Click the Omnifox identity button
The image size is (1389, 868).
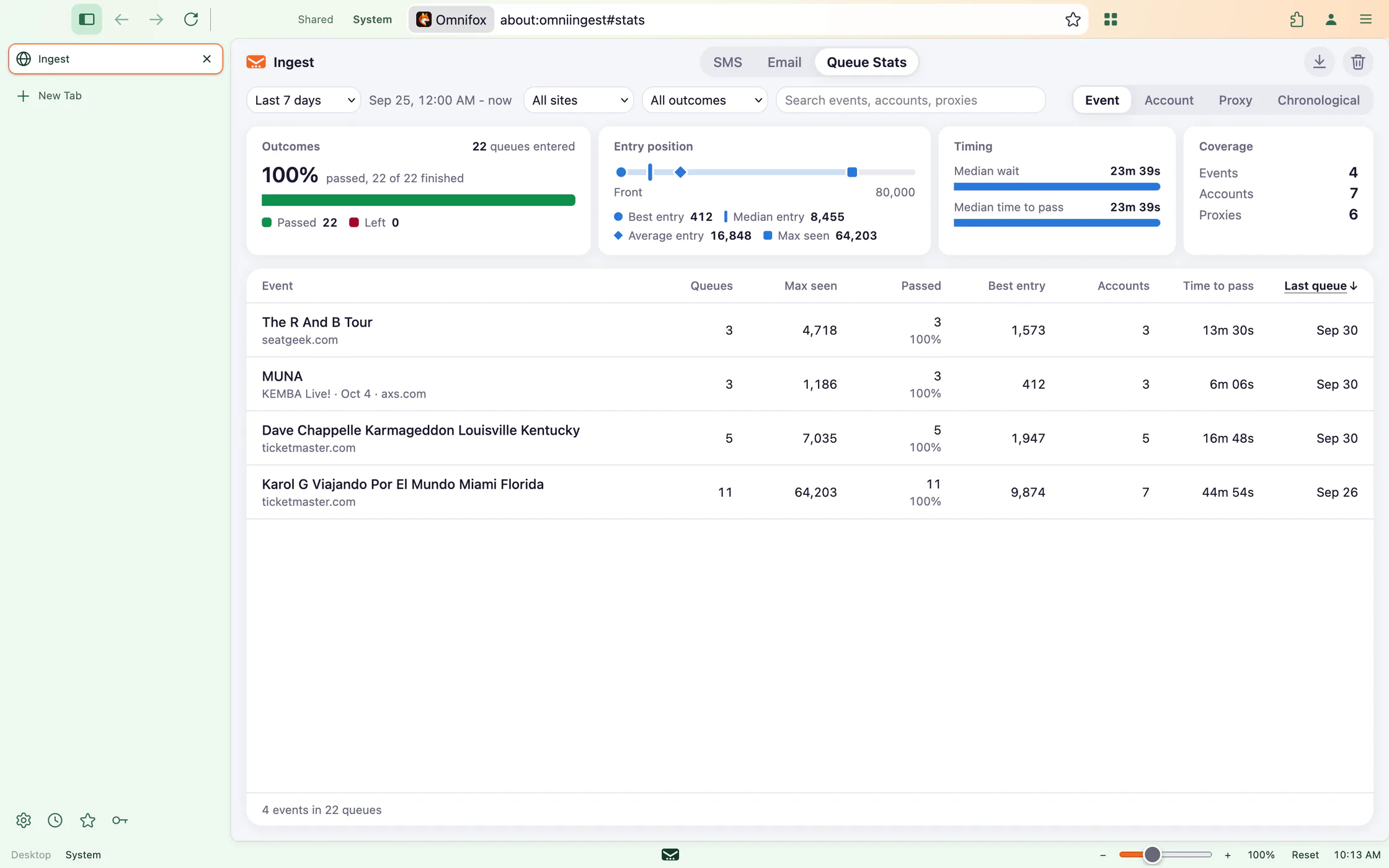pyautogui.click(x=451, y=19)
